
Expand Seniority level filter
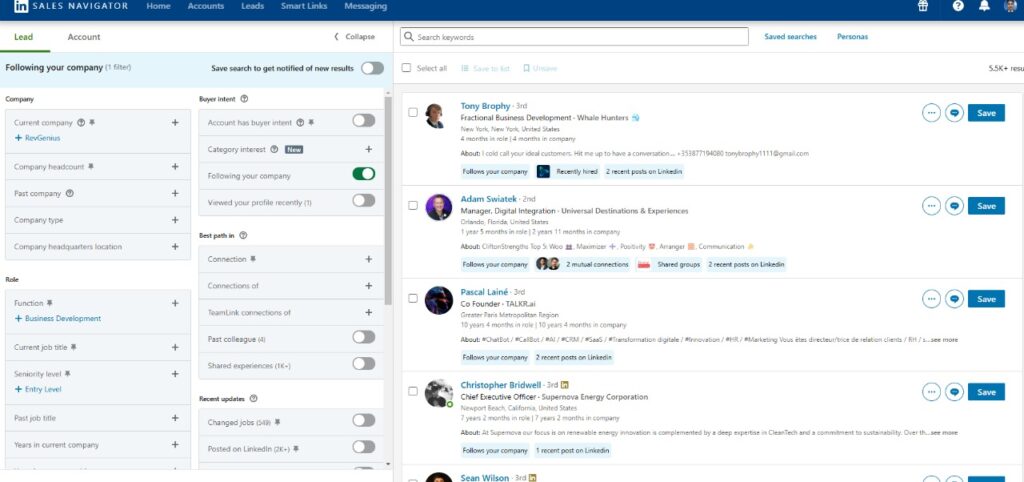175,374
